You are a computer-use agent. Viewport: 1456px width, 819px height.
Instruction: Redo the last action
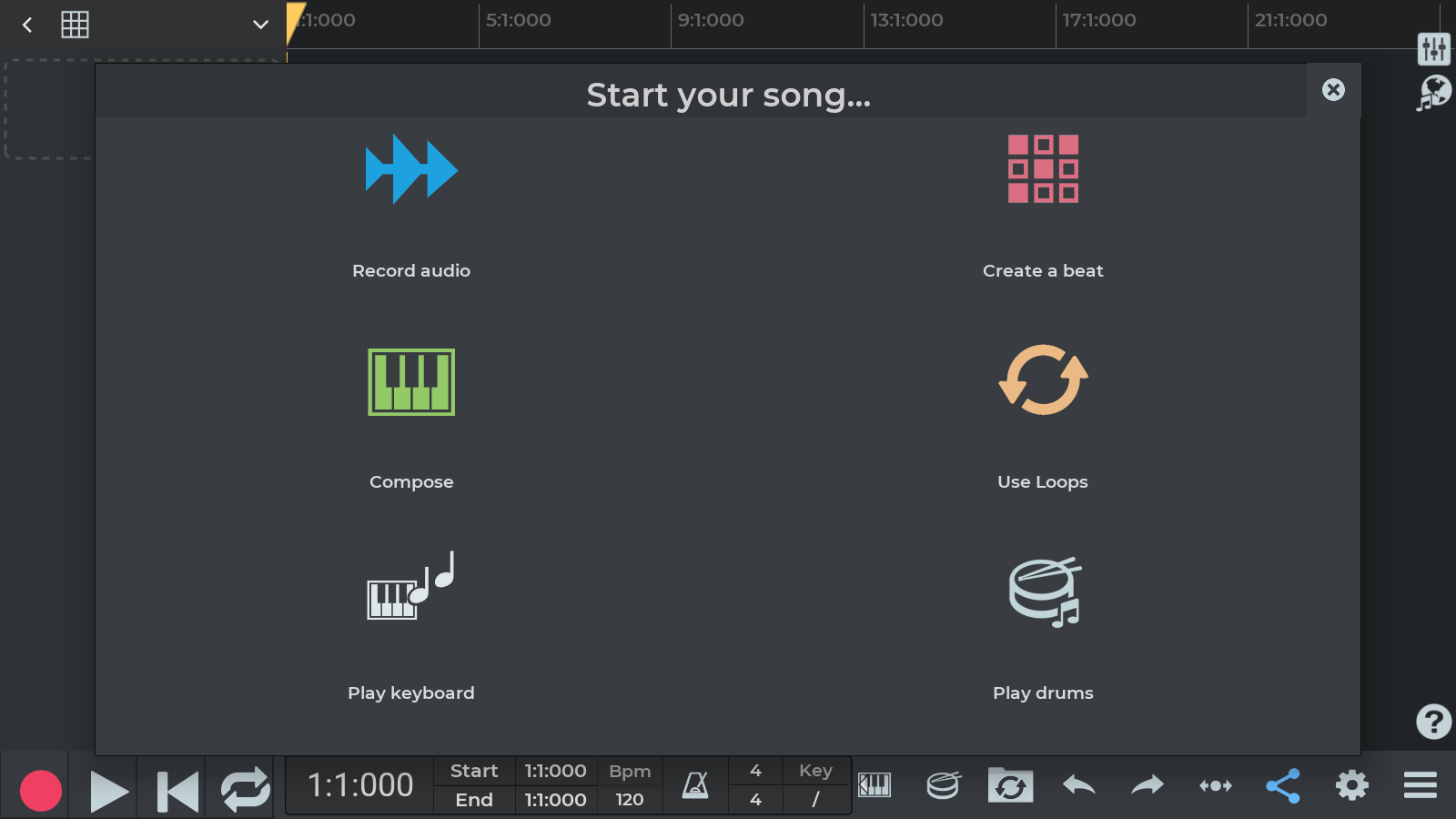click(x=1148, y=784)
